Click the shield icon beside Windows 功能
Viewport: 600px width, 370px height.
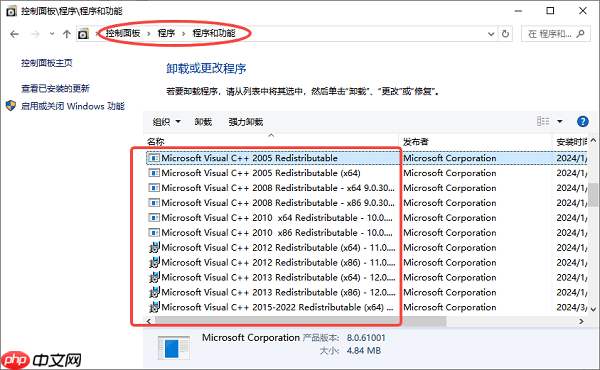click(11, 106)
